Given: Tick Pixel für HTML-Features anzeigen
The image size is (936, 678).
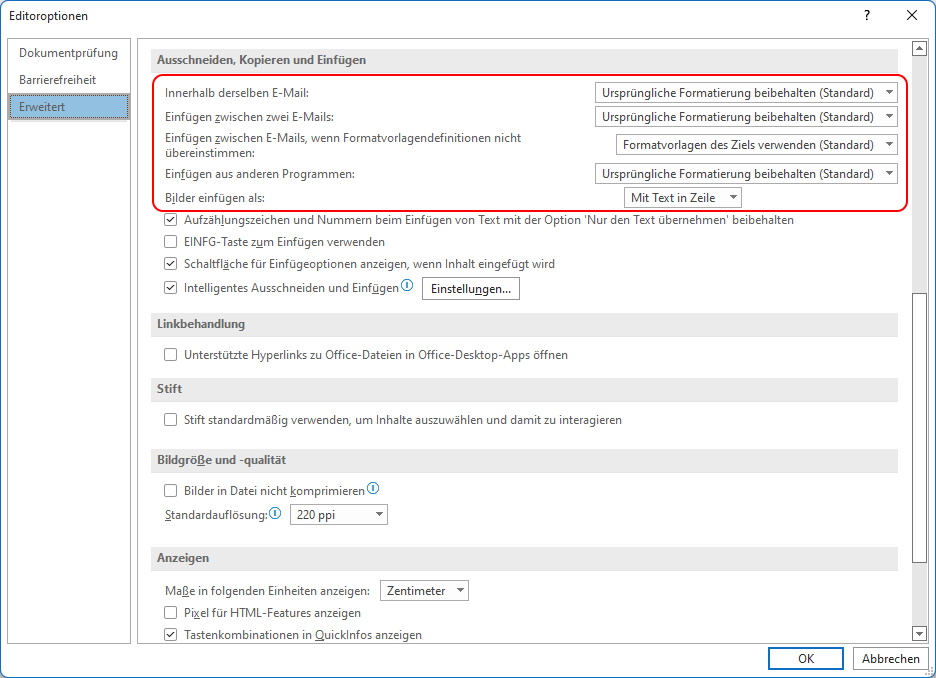Looking at the screenshot, I should [171, 612].
